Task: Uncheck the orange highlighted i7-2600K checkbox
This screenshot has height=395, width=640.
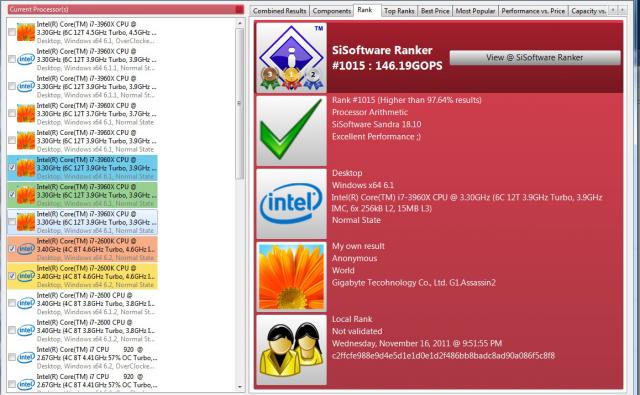Action: pyautogui.click(x=12, y=249)
